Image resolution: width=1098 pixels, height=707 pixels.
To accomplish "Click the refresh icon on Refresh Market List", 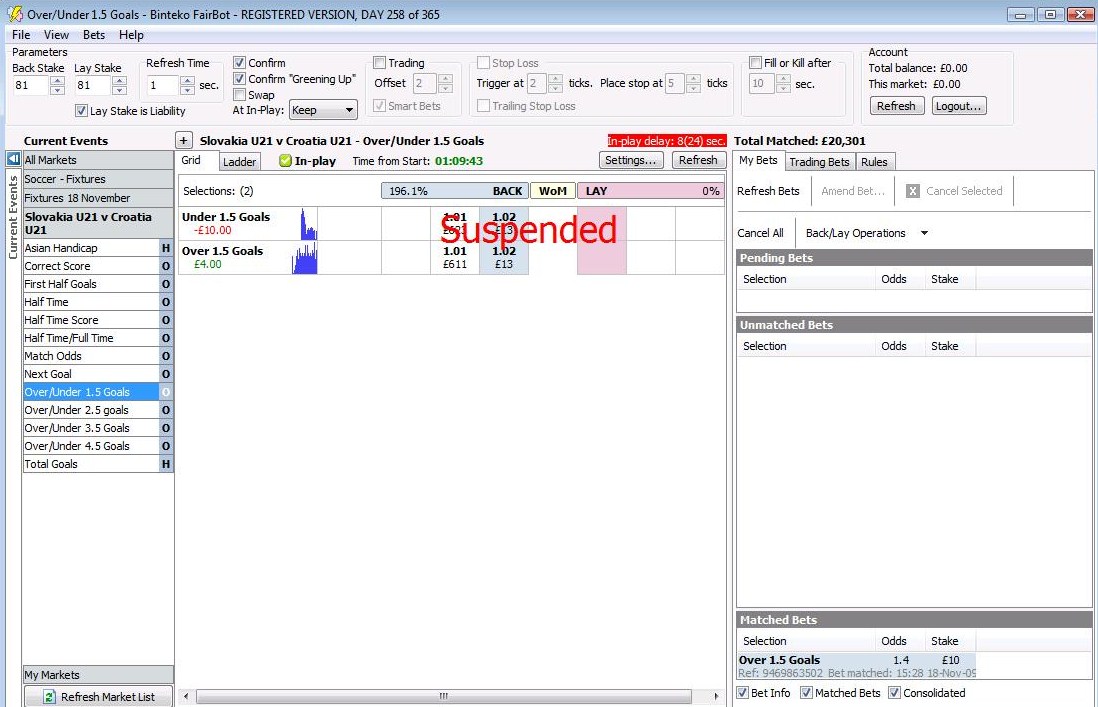I will point(49,697).
